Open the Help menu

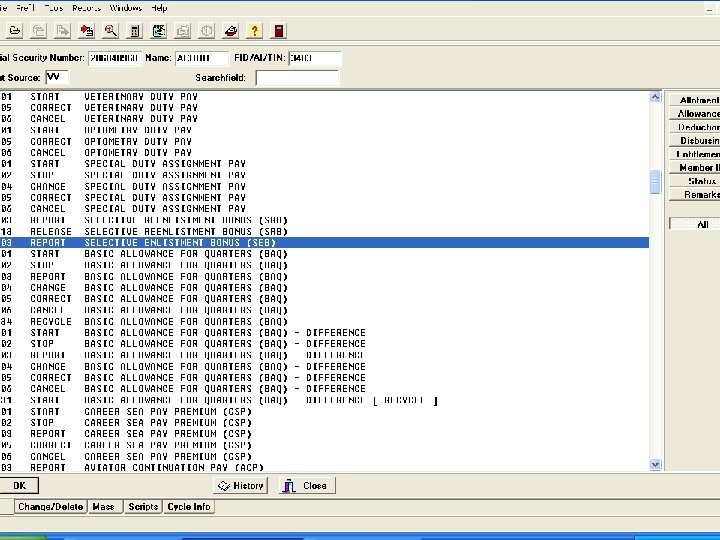point(159,8)
